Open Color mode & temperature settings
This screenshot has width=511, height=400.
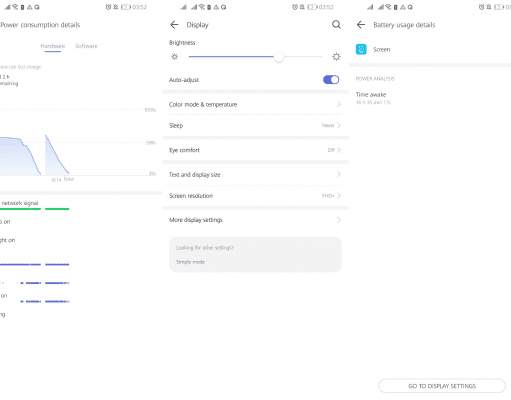(255, 104)
